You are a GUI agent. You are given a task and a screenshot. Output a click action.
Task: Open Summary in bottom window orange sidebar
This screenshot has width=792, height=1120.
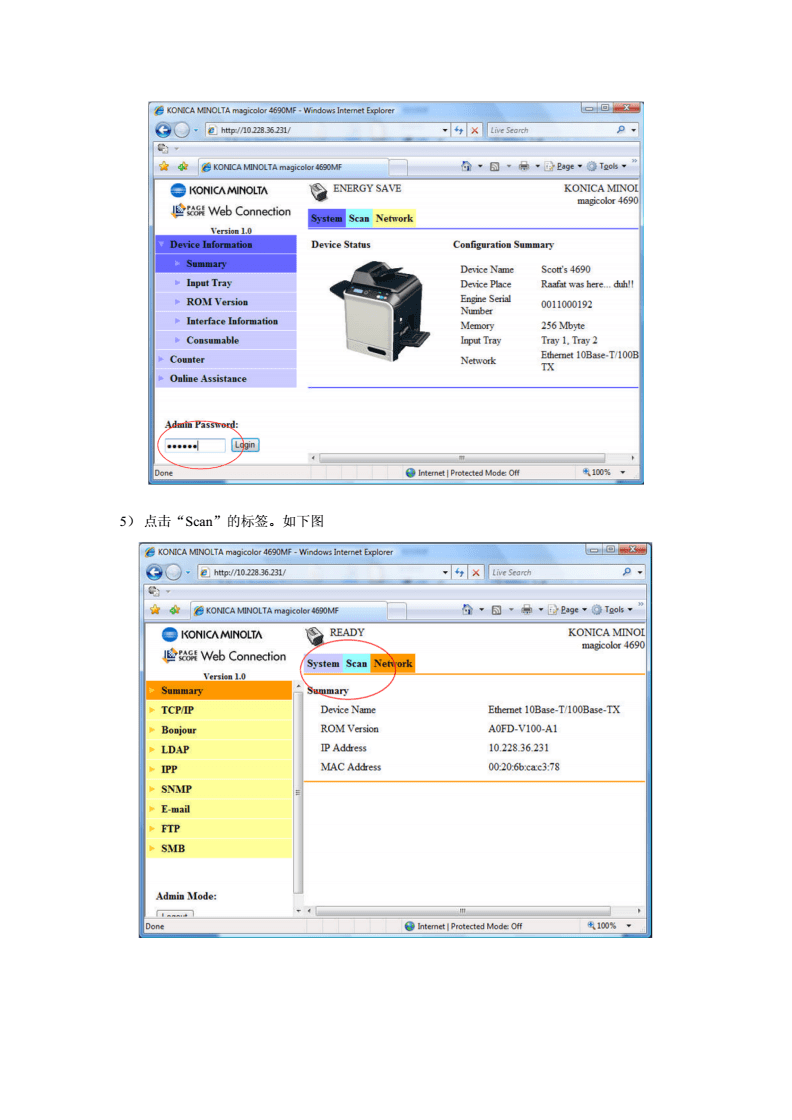click(219, 691)
